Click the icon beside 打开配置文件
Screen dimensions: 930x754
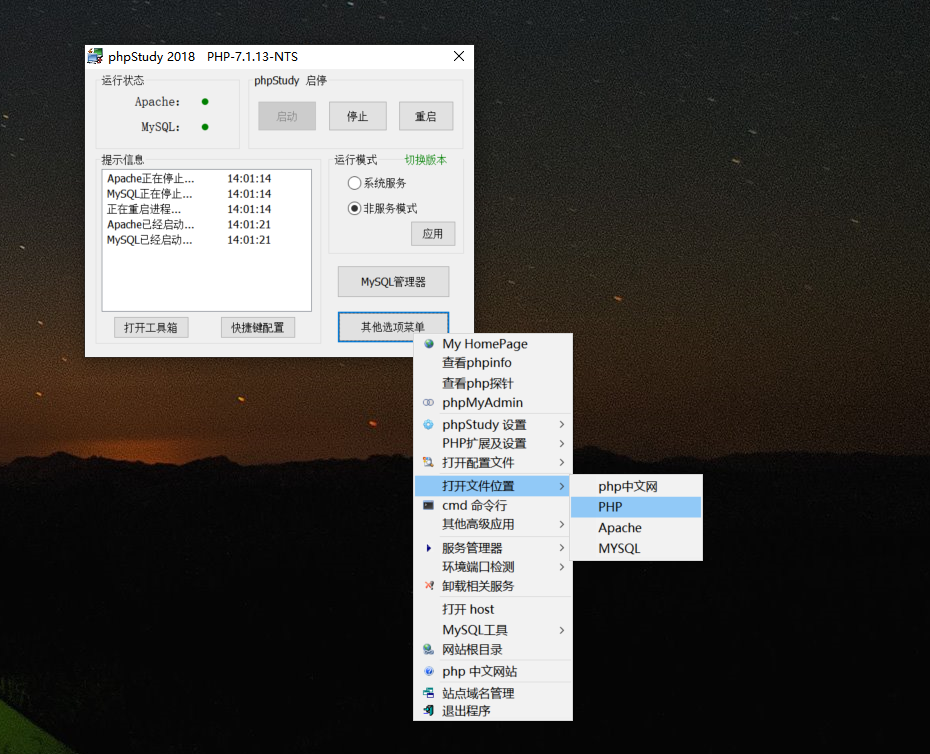428,462
